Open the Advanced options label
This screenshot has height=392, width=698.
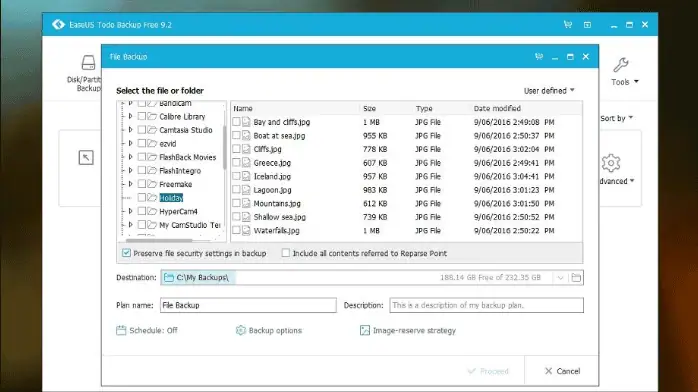point(616,181)
